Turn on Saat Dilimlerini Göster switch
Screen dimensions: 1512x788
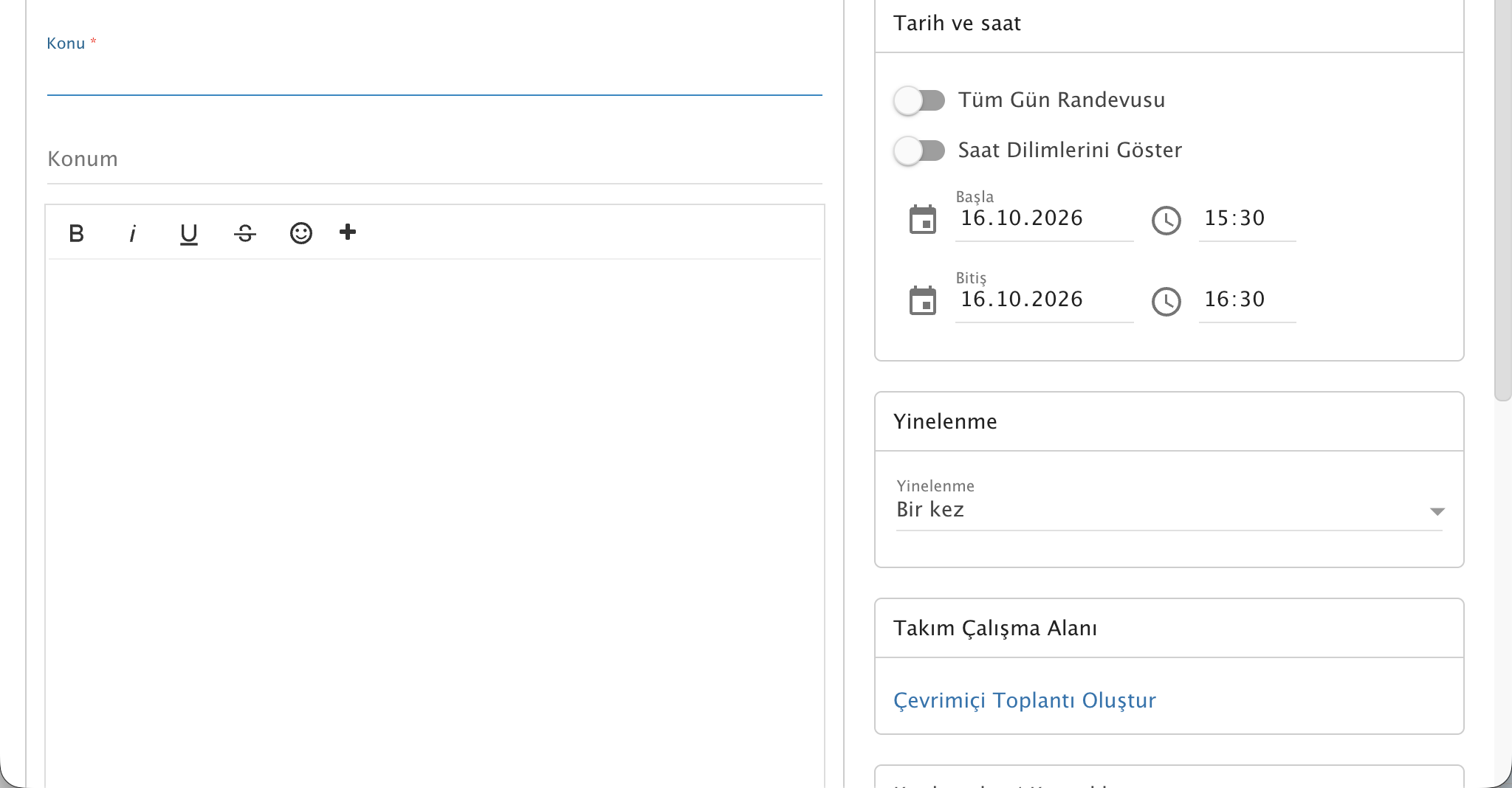919,151
